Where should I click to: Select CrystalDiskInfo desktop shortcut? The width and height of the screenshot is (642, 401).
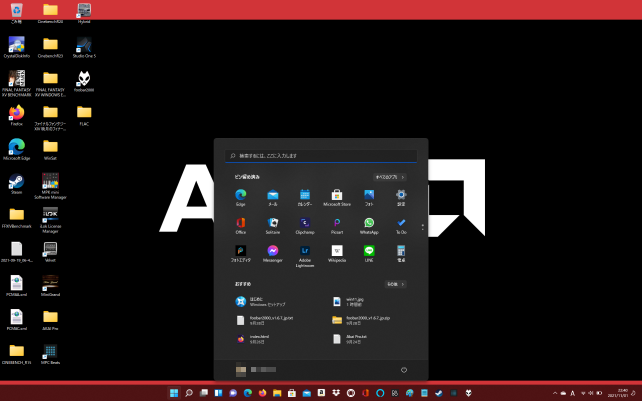coord(16,47)
